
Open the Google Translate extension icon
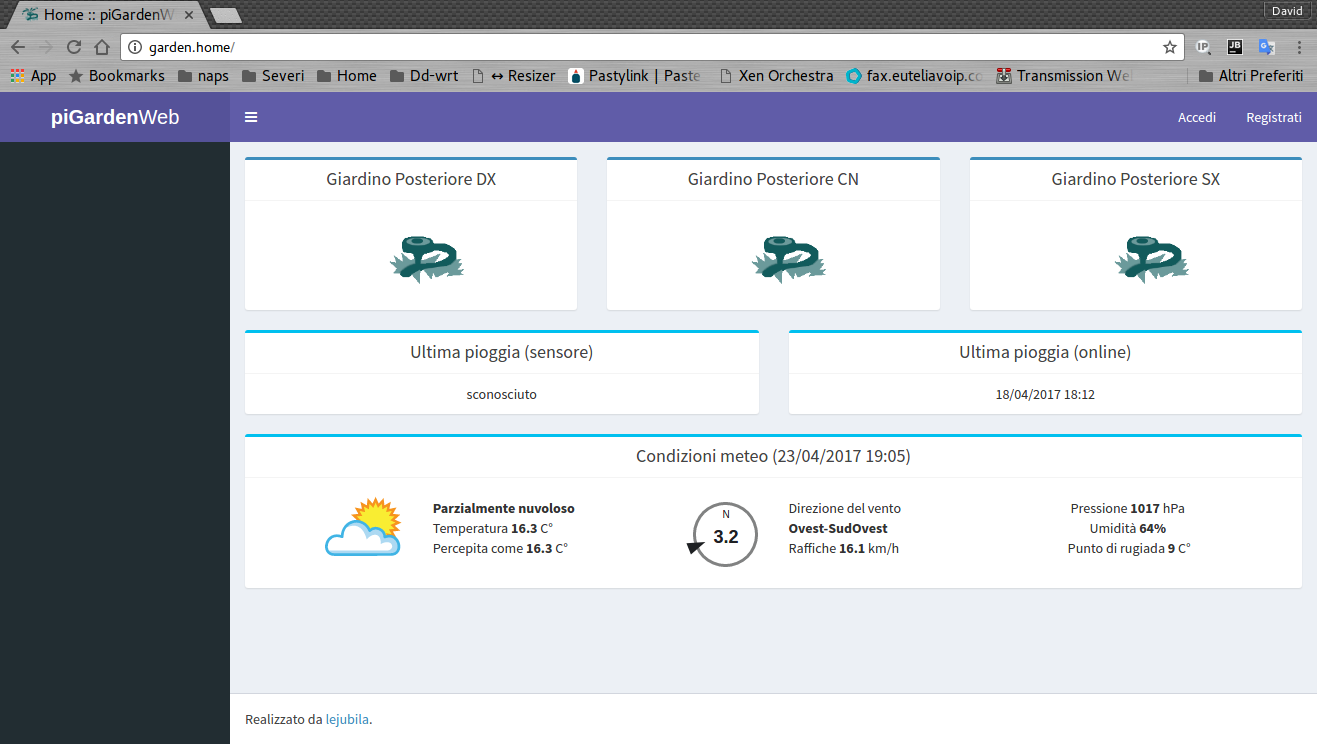1266,47
